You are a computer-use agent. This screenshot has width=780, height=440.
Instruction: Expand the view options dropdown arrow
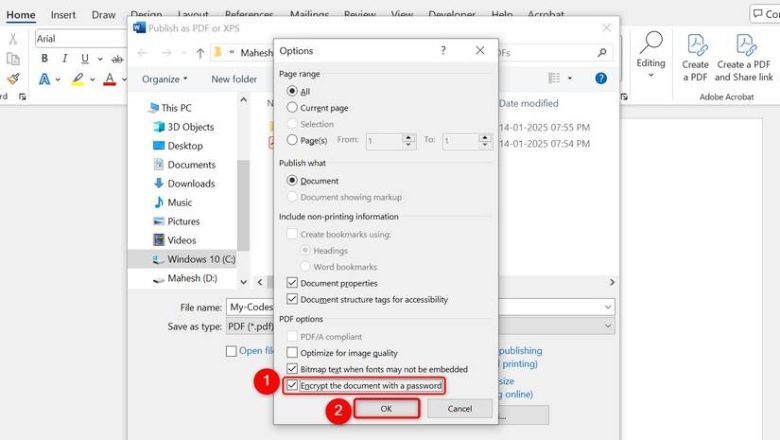570,78
